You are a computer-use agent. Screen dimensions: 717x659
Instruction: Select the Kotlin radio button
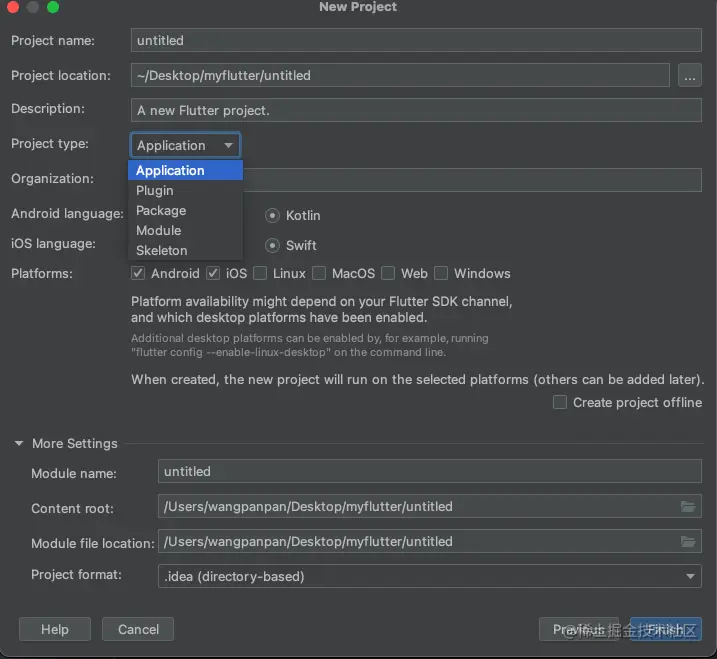coord(272,215)
